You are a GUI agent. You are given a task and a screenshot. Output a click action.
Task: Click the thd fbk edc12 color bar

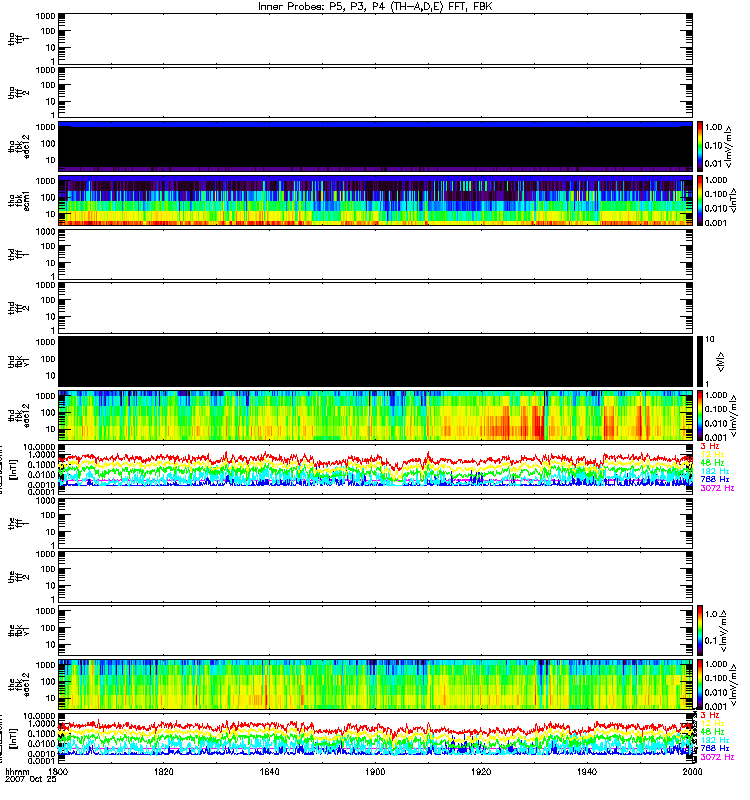click(x=702, y=415)
